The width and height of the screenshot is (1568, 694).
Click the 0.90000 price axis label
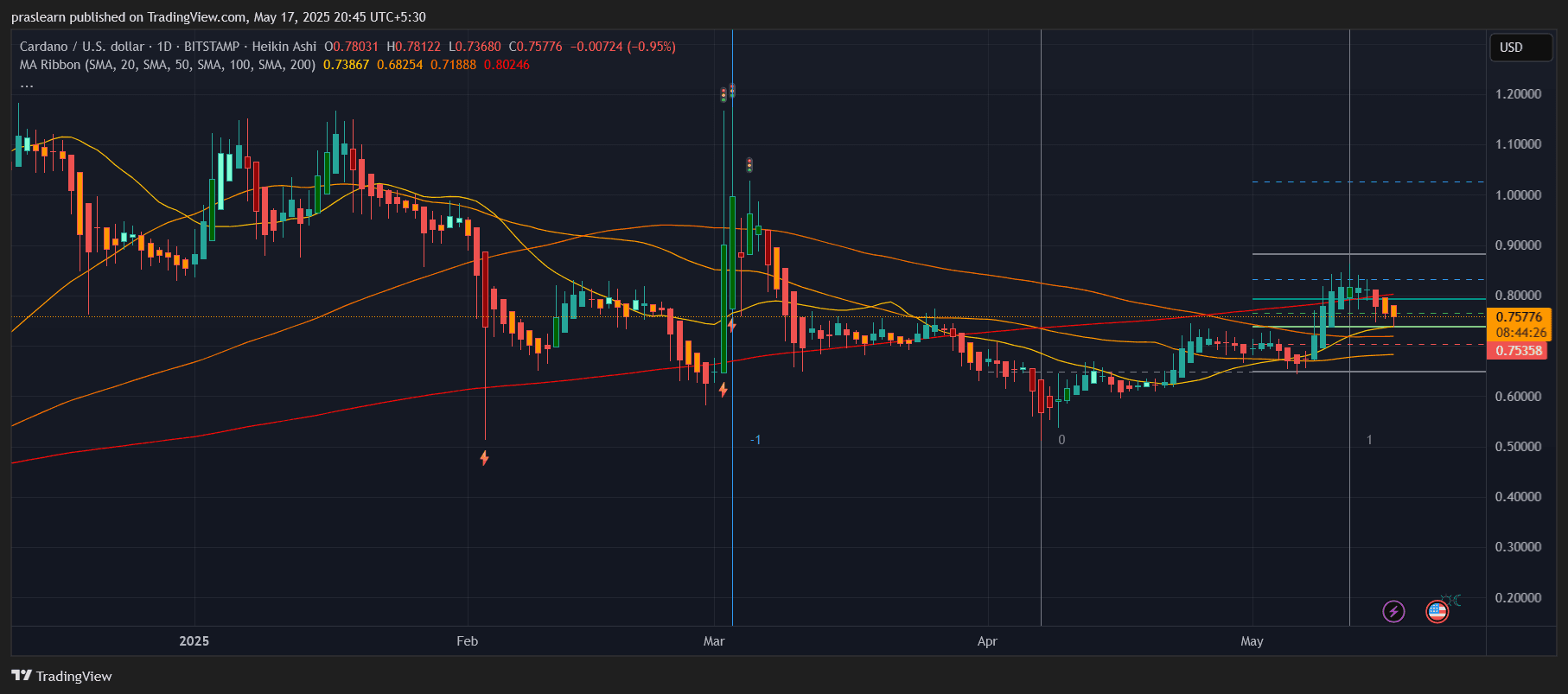(1518, 245)
